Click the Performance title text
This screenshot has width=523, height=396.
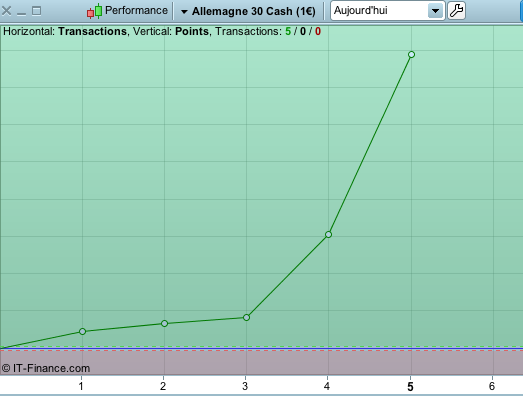click(136, 10)
